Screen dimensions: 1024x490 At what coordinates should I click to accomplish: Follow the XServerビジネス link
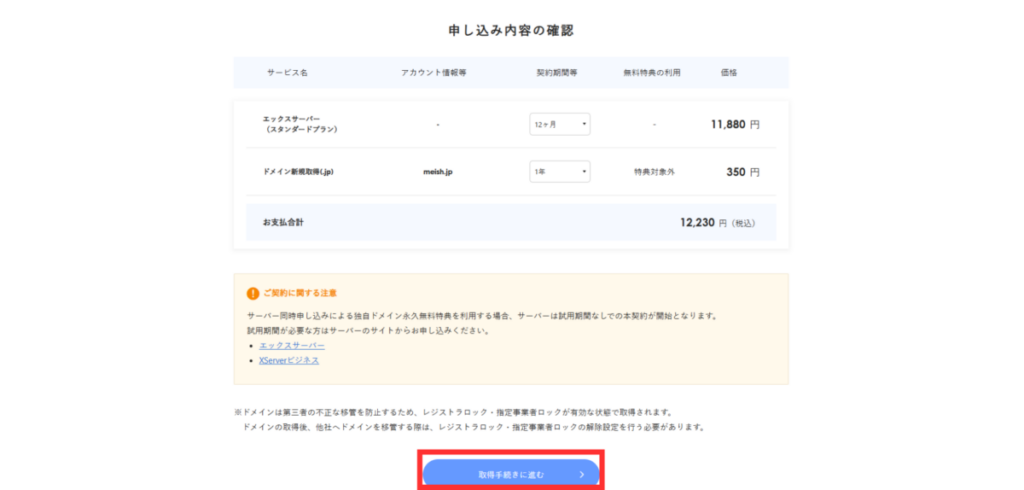pyautogui.click(x=289, y=360)
